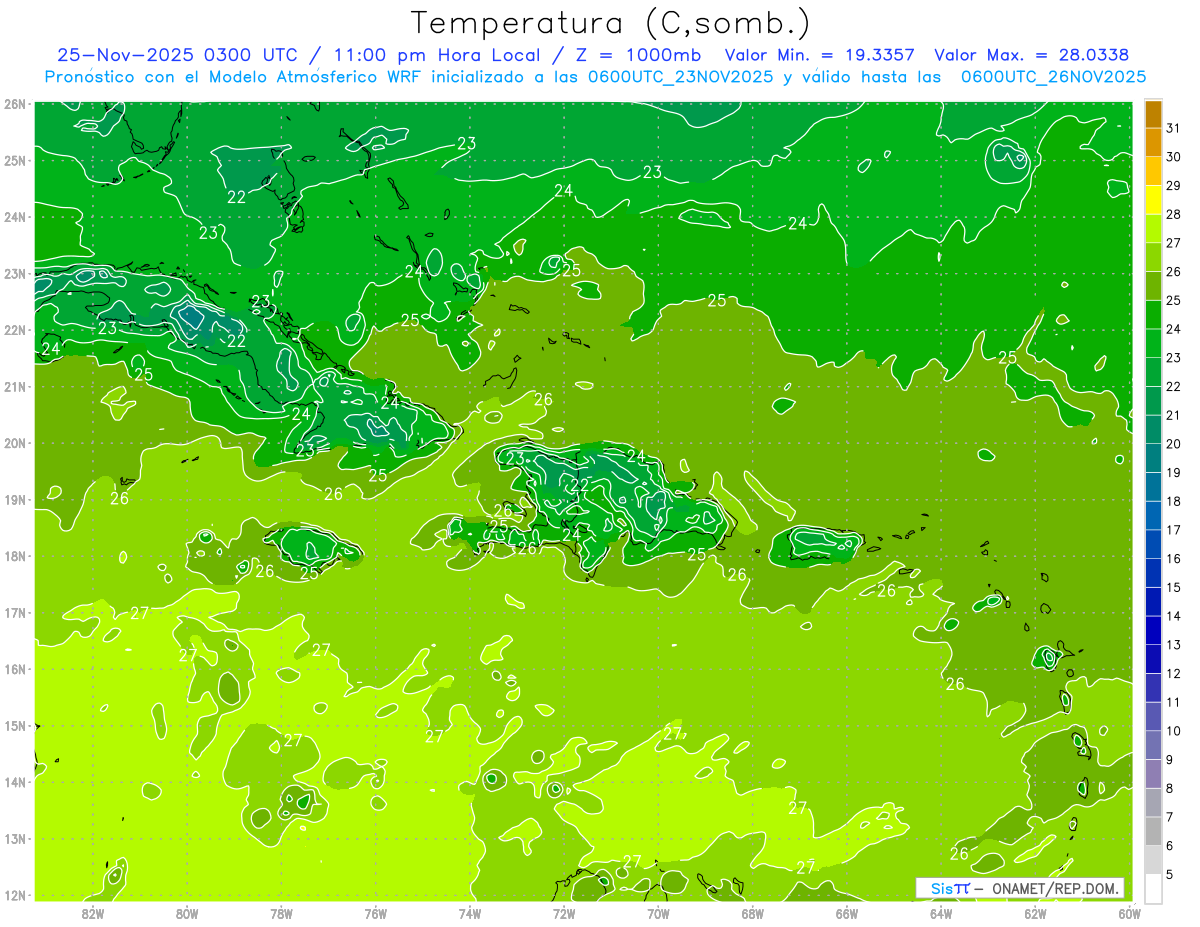Screen dimensions: 1200x927
Task: Click the color scale number 31
Action: [1173, 127]
